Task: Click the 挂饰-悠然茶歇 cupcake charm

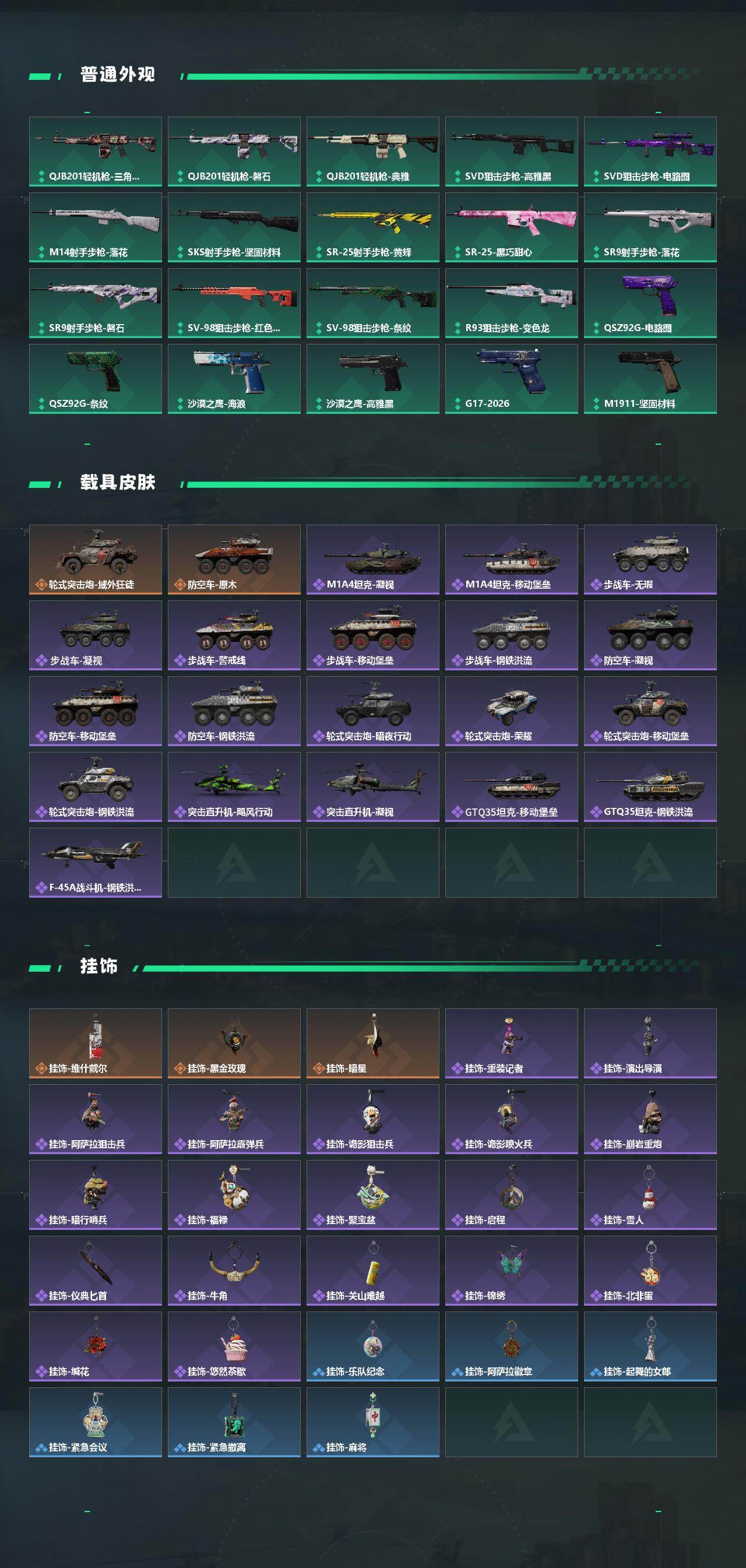Action: [x=234, y=1346]
